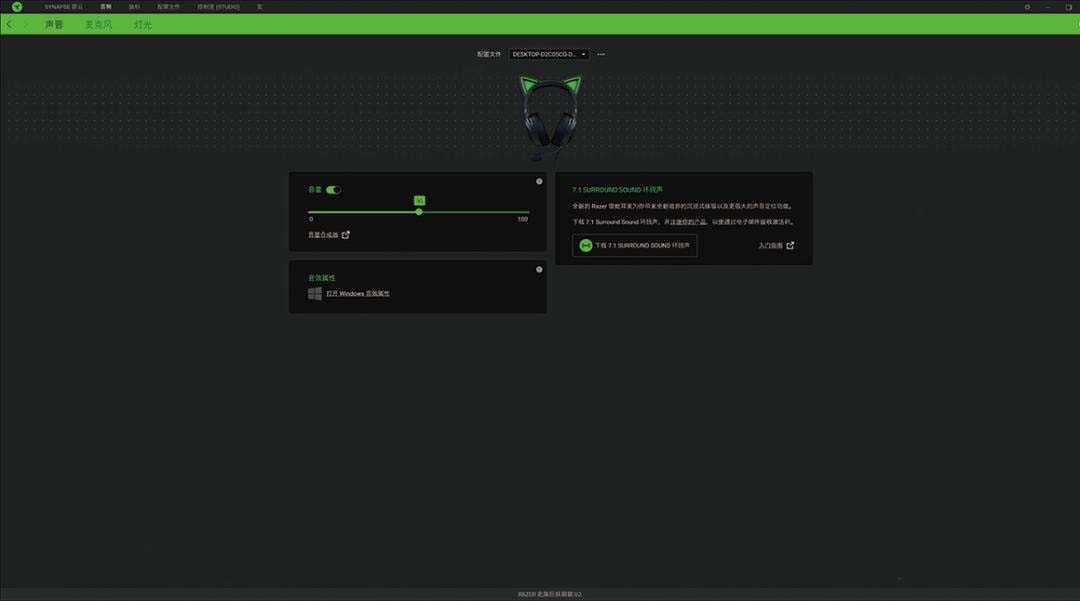Image resolution: width=1080 pixels, height=601 pixels.
Task: Go forward with the right arrow
Action: point(25,24)
